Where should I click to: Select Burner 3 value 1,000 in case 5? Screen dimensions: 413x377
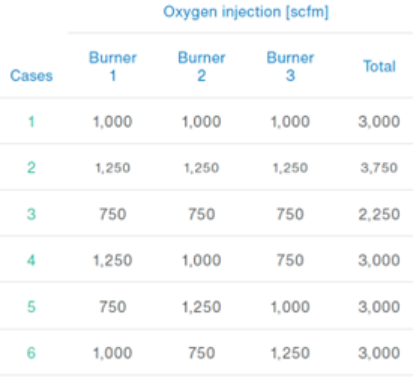point(290,306)
